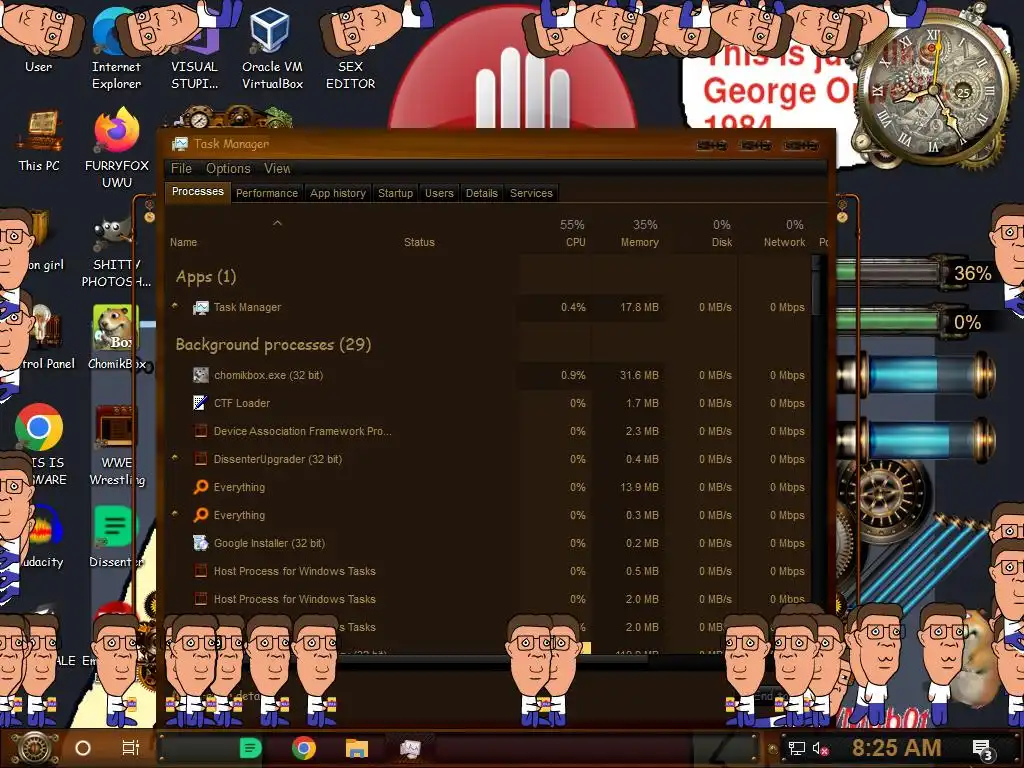1024x768 pixels.
Task: Open the Options menu
Action: (x=228, y=168)
